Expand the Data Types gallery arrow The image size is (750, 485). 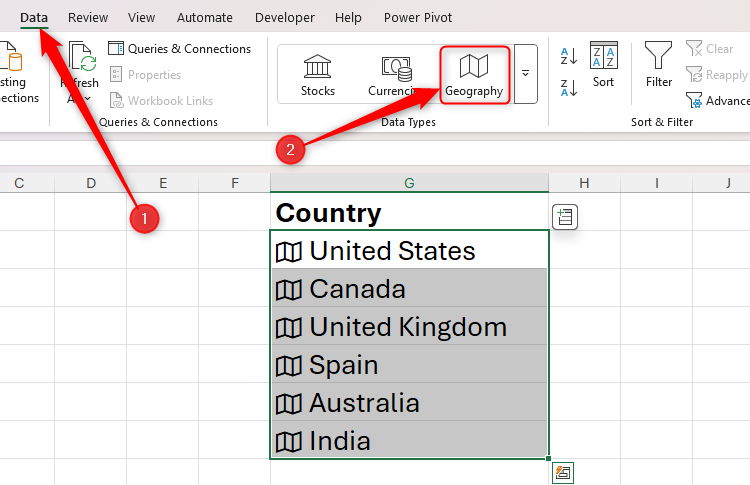pos(526,73)
